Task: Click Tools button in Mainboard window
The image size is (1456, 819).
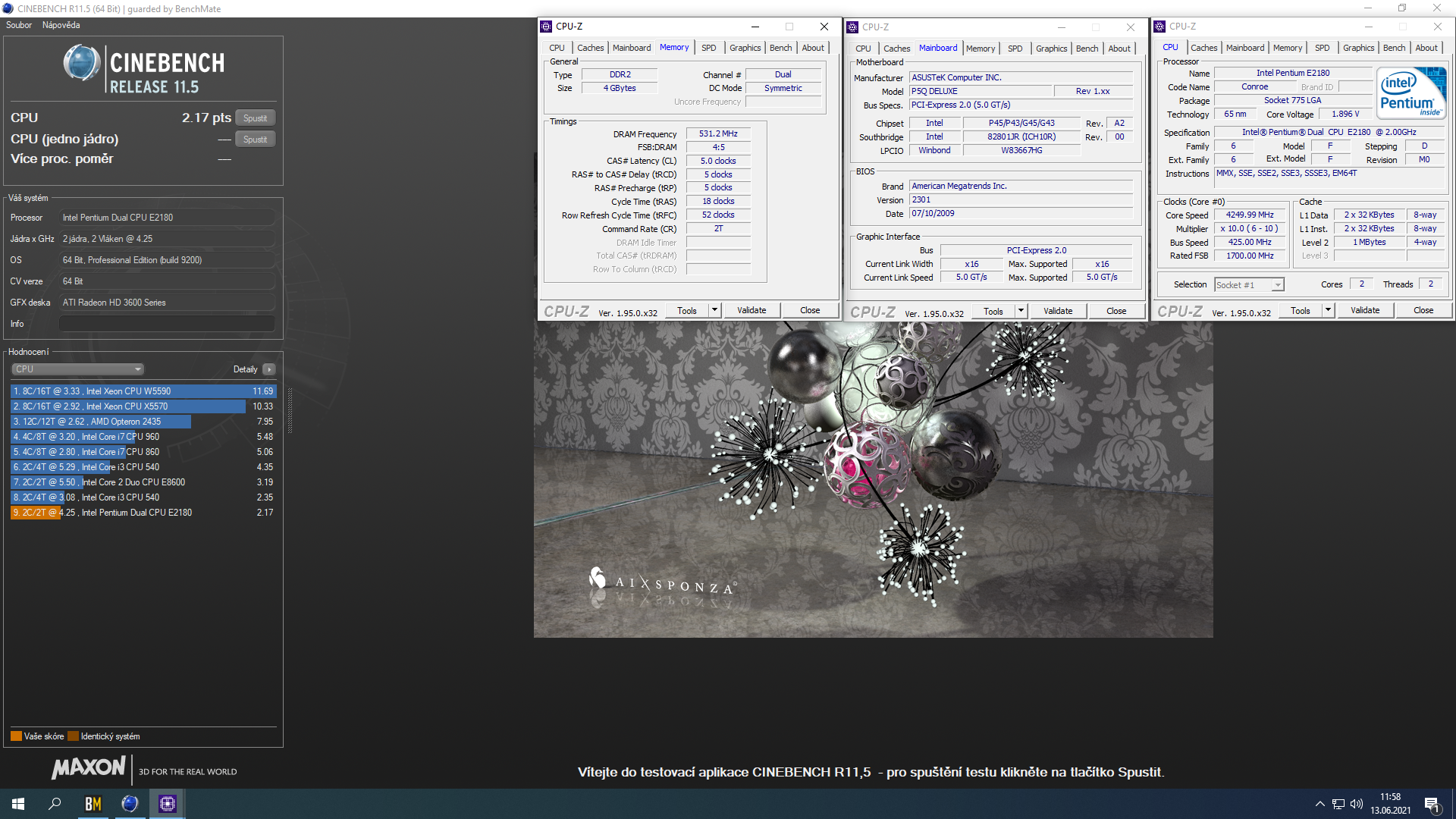Action: [993, 311]
